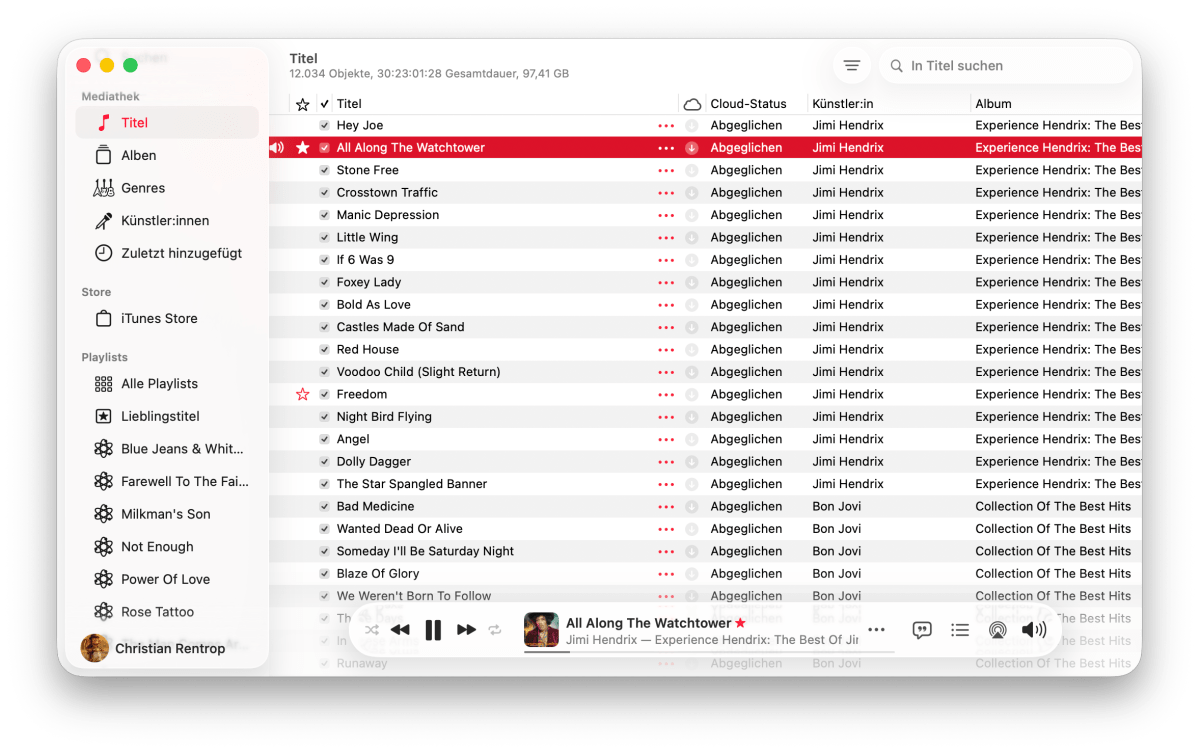Open the AirPlay device selector
1199x752 pixels.
pos(997,630)
